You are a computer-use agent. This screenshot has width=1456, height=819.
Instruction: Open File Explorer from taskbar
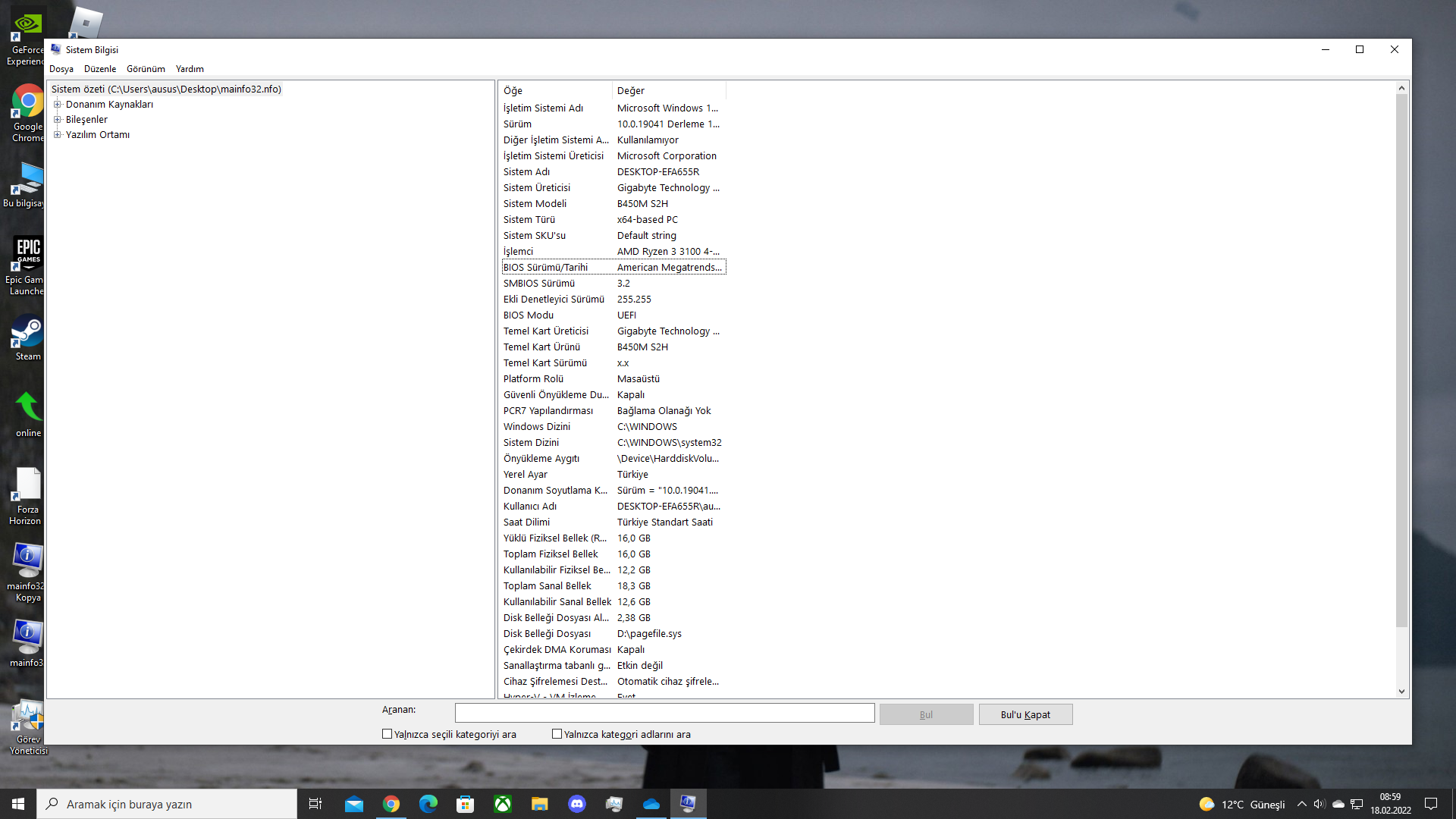(540, 804)
